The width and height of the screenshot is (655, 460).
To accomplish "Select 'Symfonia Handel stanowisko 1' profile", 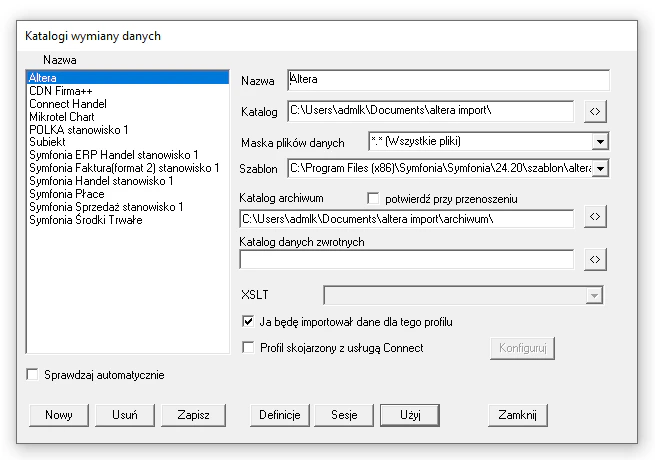I will coord(128,181).
